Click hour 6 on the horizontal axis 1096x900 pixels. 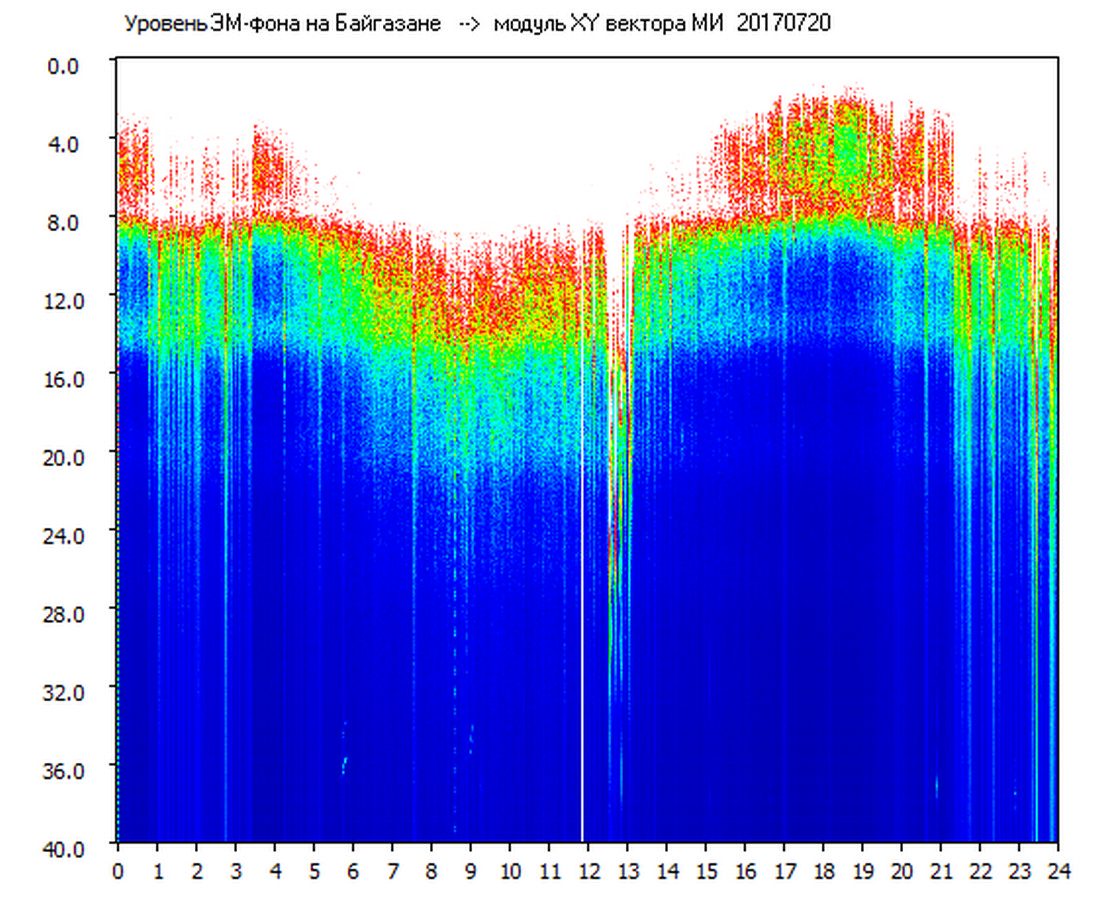[x=353, y=870]
